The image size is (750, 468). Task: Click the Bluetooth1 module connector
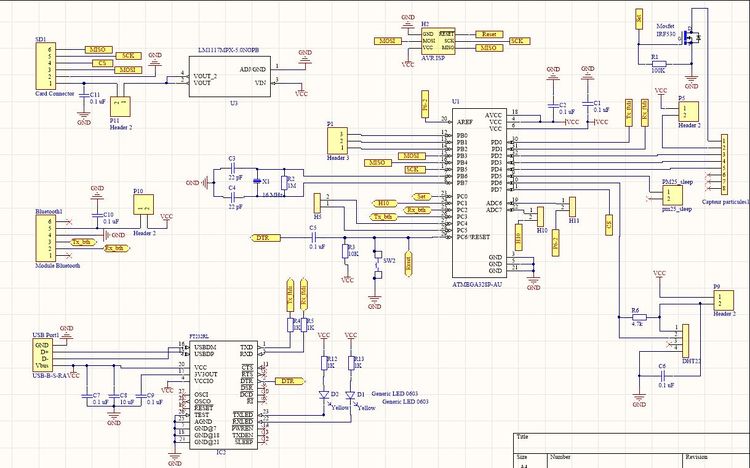44,238
